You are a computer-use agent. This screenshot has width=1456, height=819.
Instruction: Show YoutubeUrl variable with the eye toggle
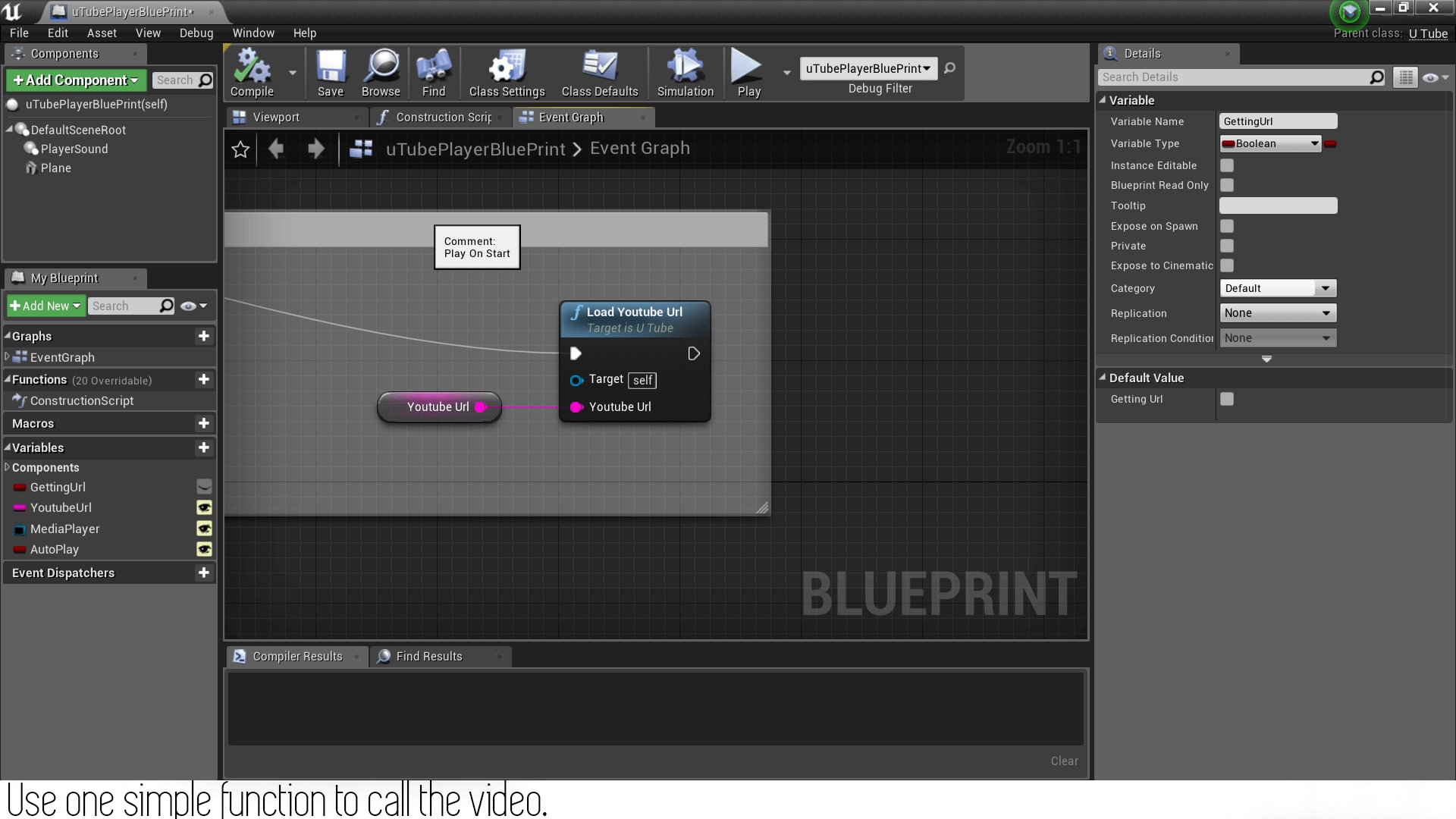[204, 508]
